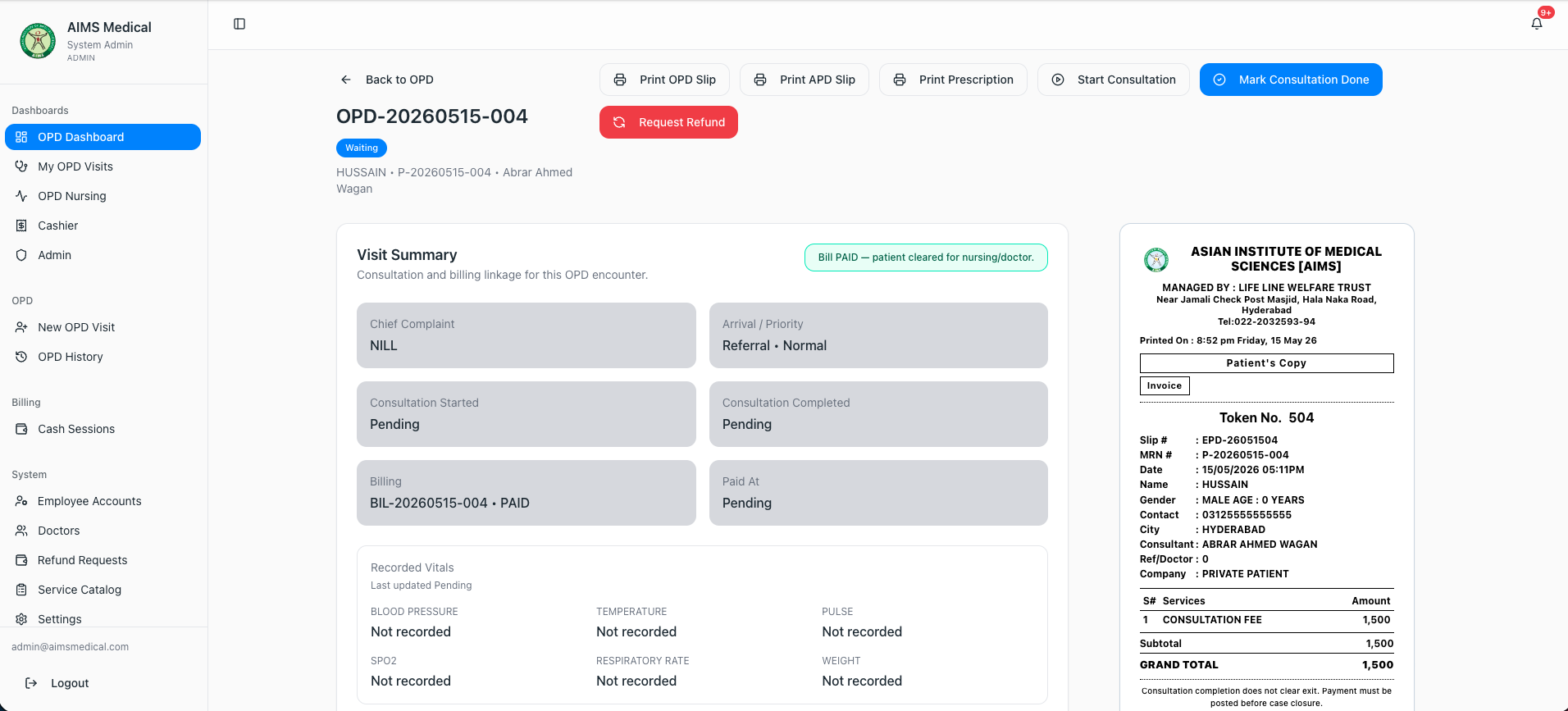
Task: Click the Logout arrow icon
Action: point(31,683)
